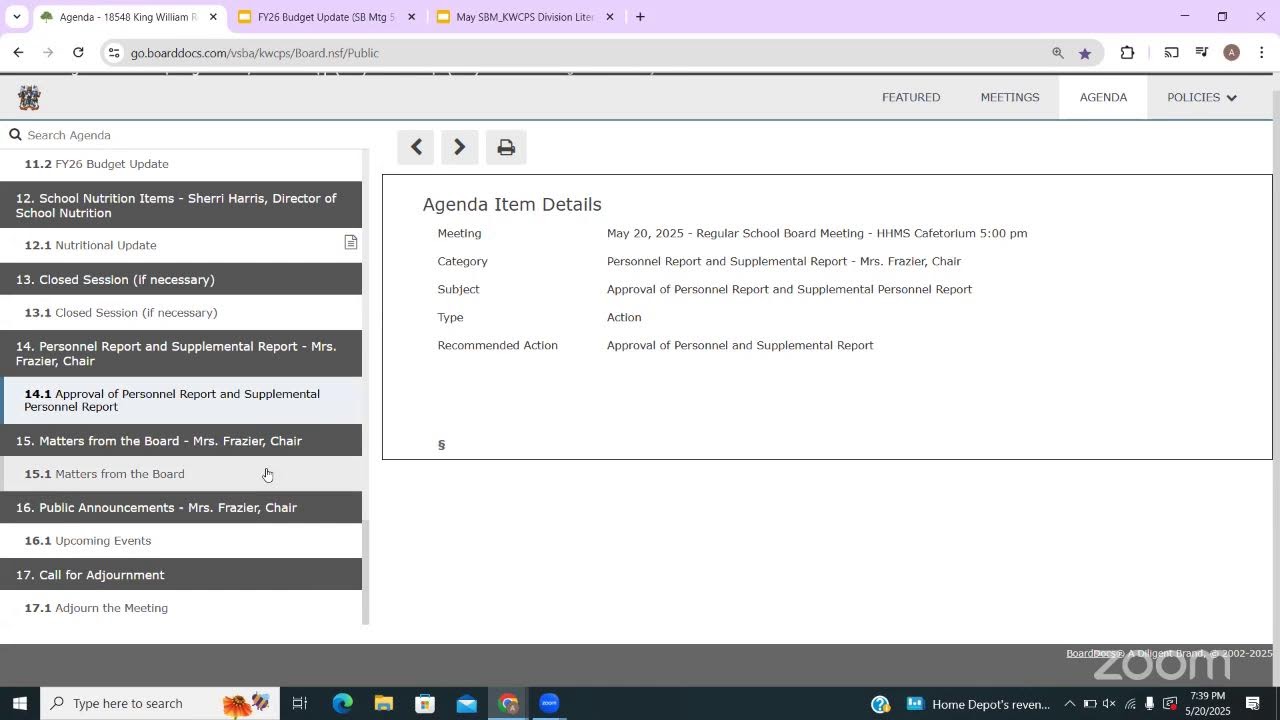Switch to FY26 Budget Update browser tab
The height and width of the screenshot is (720, 1280).
pyautogui.click(x=325, y=17)
